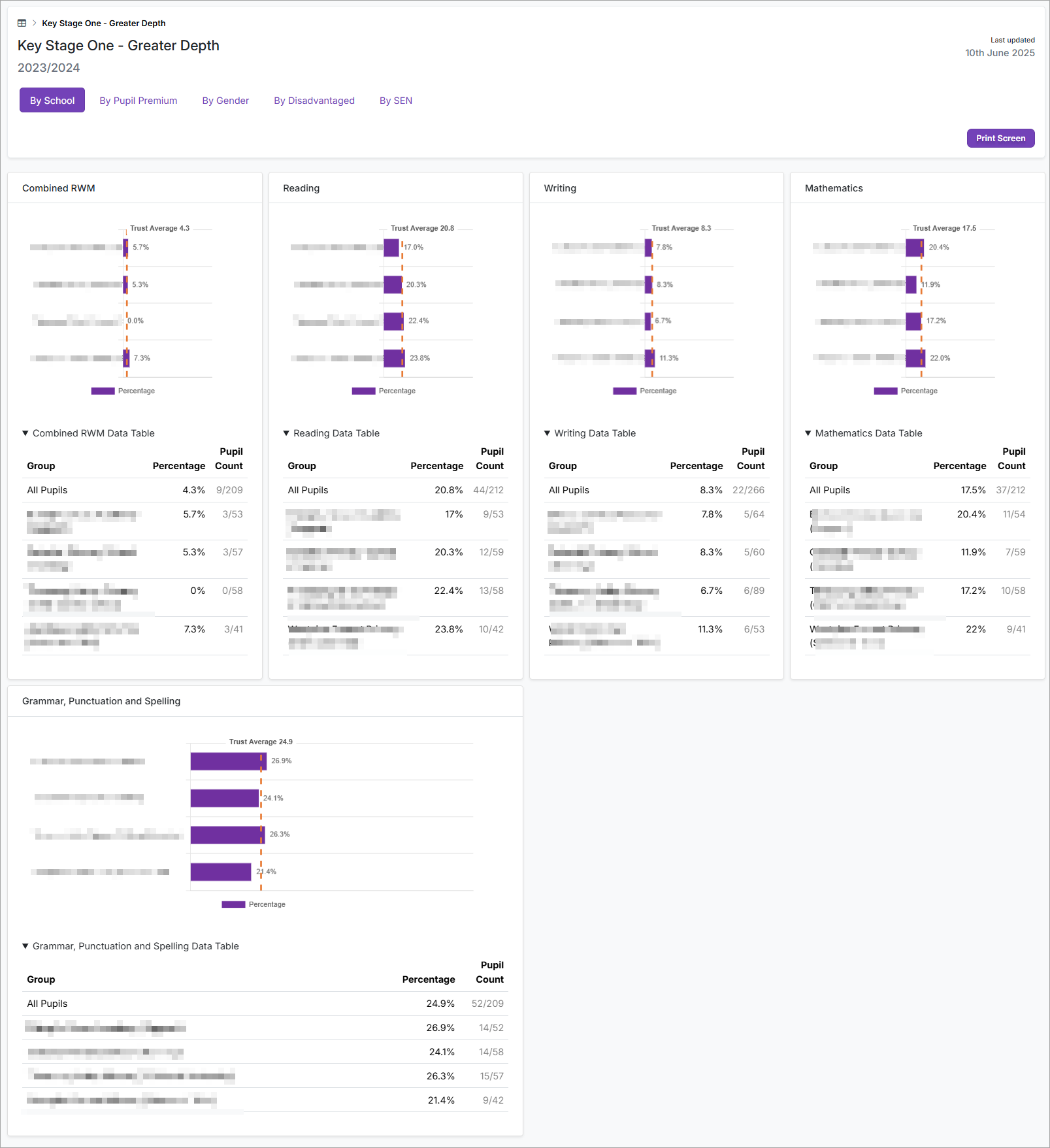
Task: Collapse the Reading Data Table
Action: coord(331,433)
